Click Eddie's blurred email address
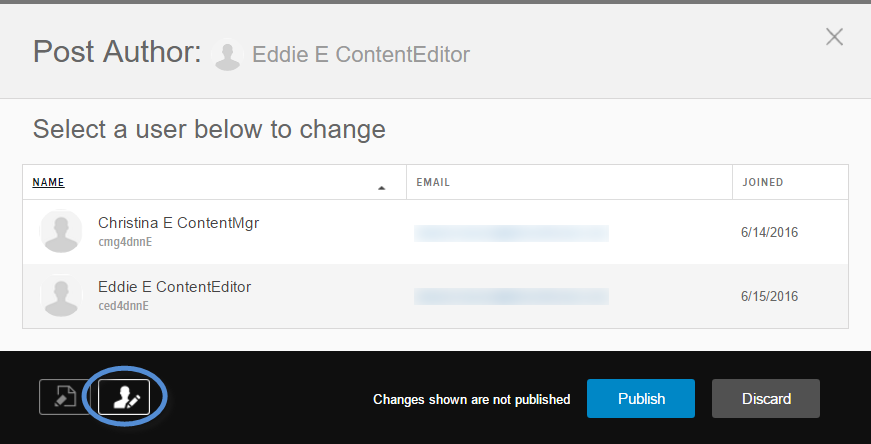This screenshot has height=444, width=871. [x=511, y=296]
